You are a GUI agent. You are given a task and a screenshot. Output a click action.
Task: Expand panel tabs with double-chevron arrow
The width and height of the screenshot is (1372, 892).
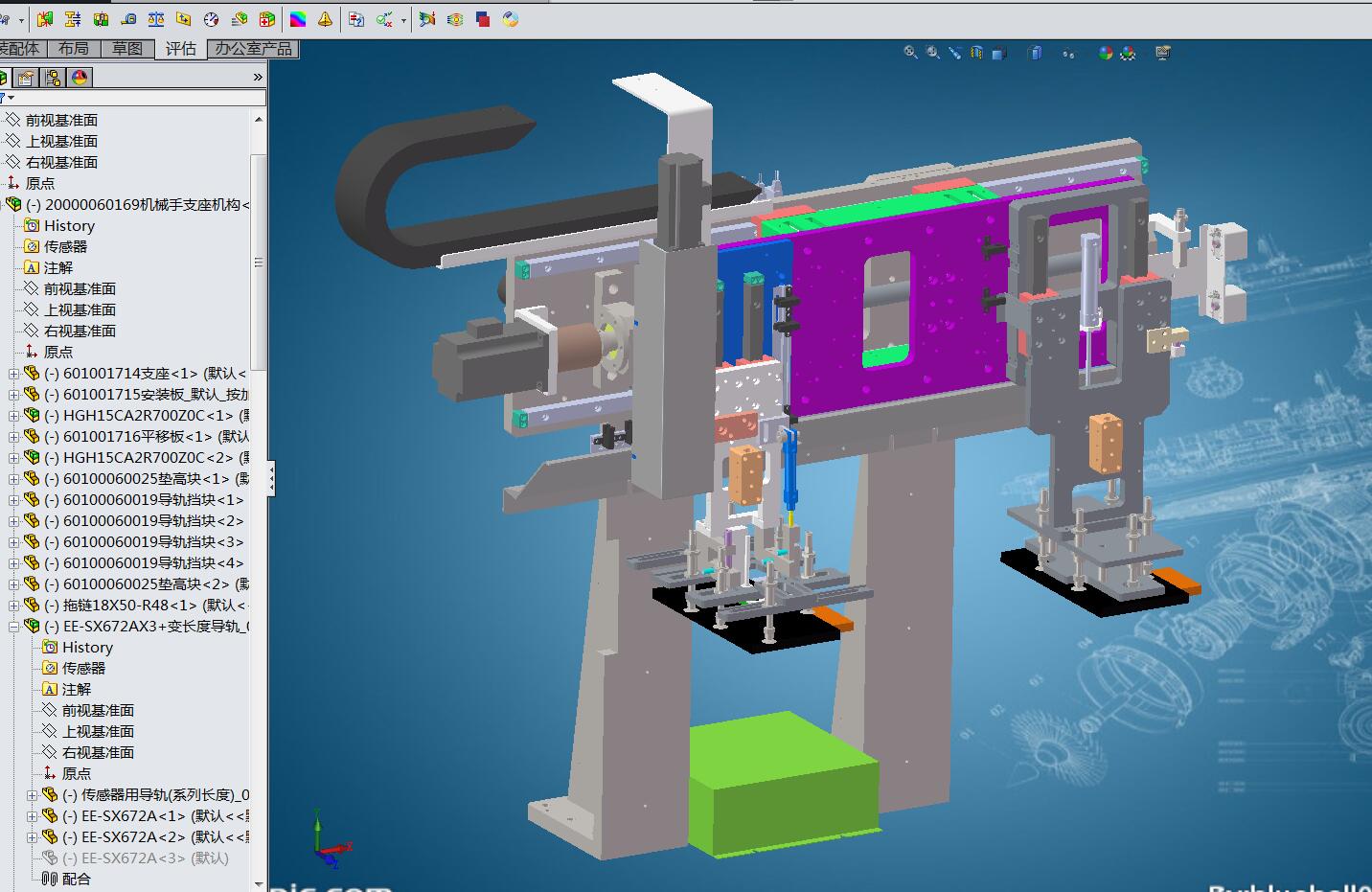tap(257, 77)
